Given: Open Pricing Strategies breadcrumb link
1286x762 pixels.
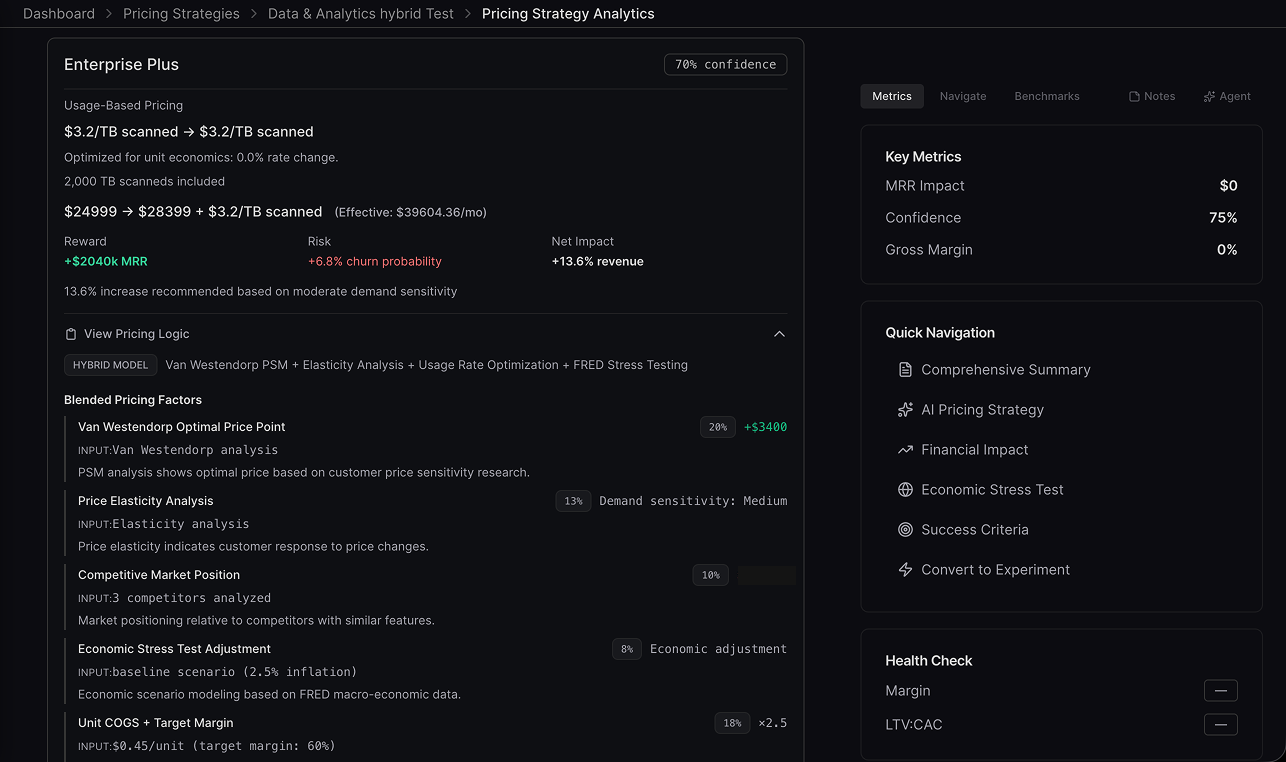Looking at the screenshot, I should point(181,14).
